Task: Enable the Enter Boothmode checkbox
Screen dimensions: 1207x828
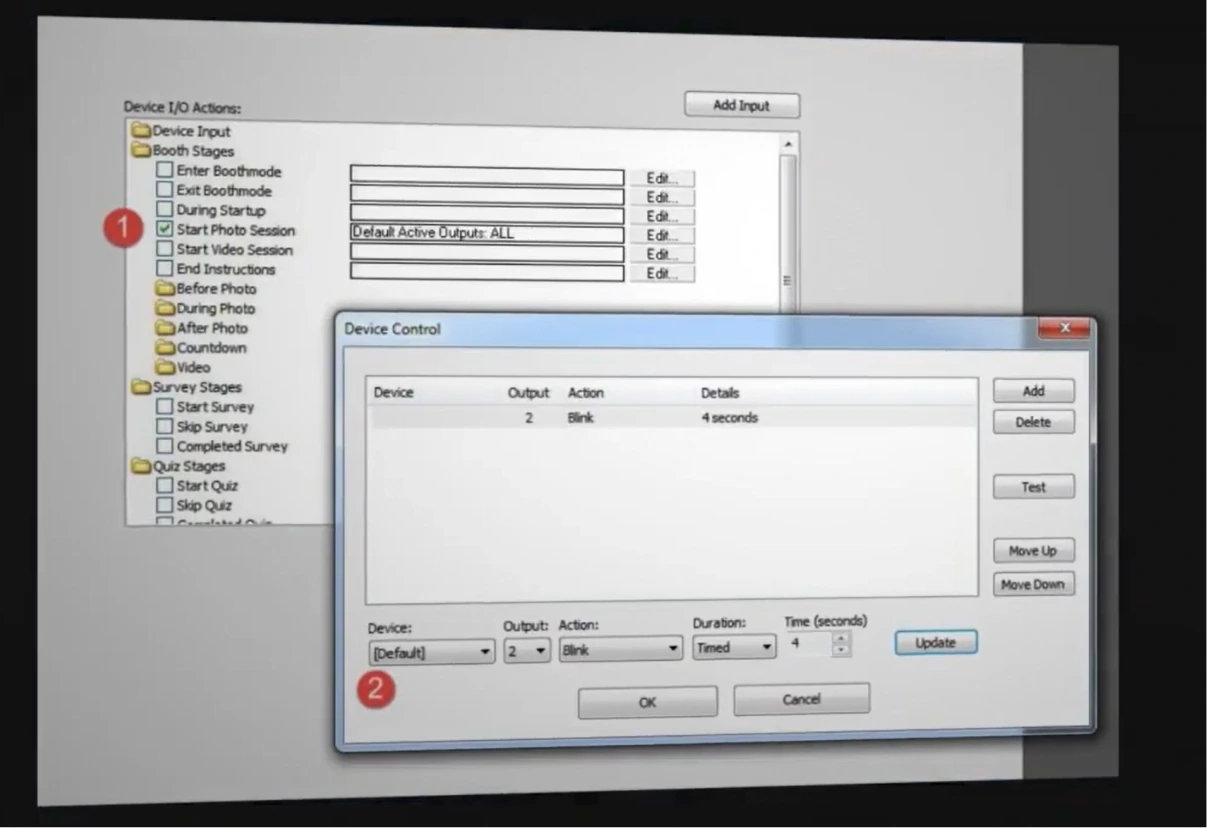Action: pyautogui.click(x=165, y=171)
